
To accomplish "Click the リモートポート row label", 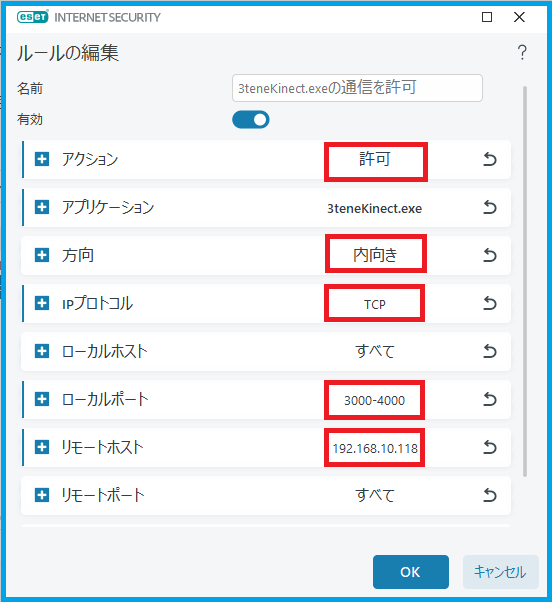I will tap(103, 495).
